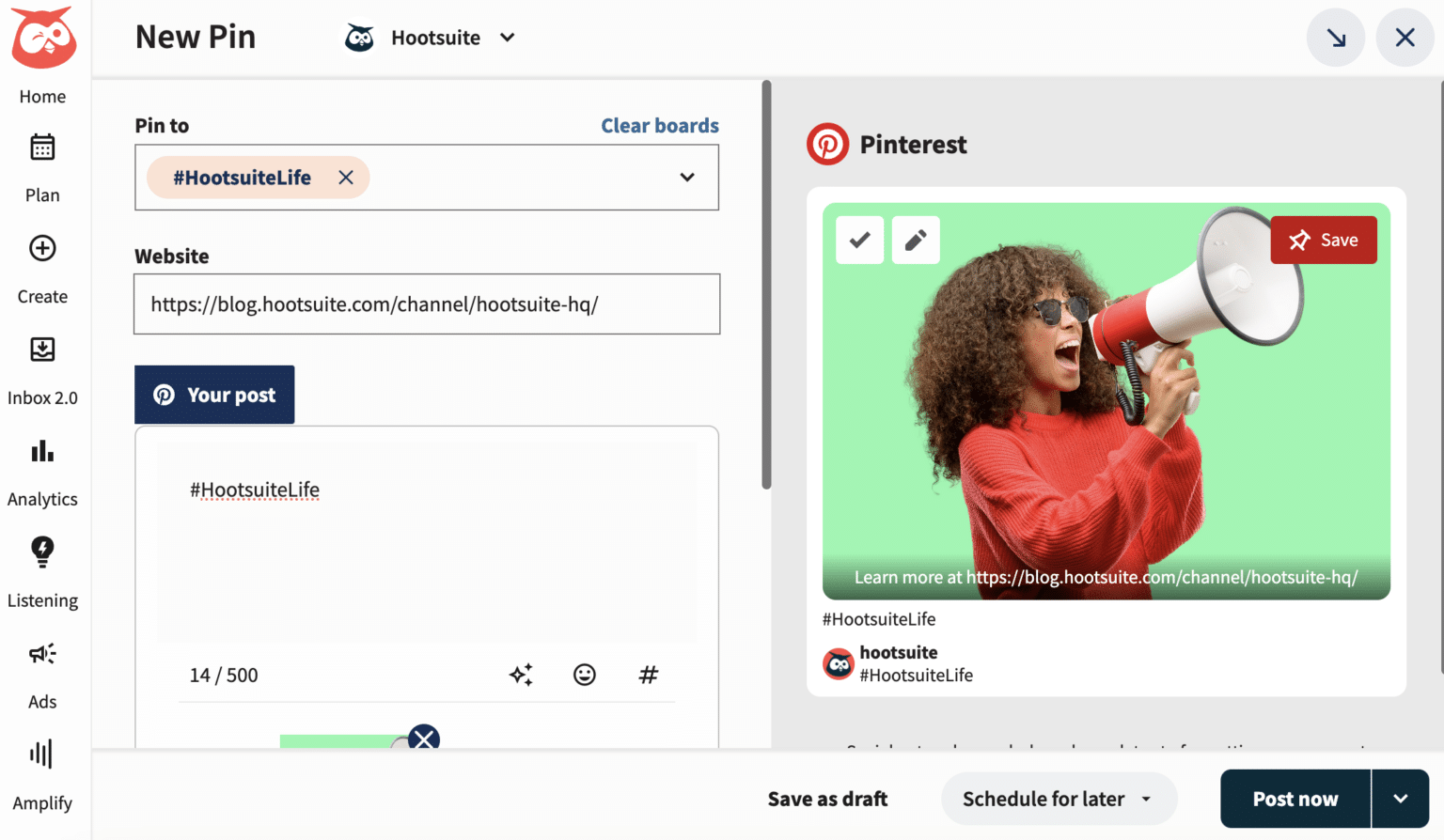Edit the pin image with the pencil icon
Image resolution: width=1444 pixels, height=840 pixels.
[x=915, y=240]
